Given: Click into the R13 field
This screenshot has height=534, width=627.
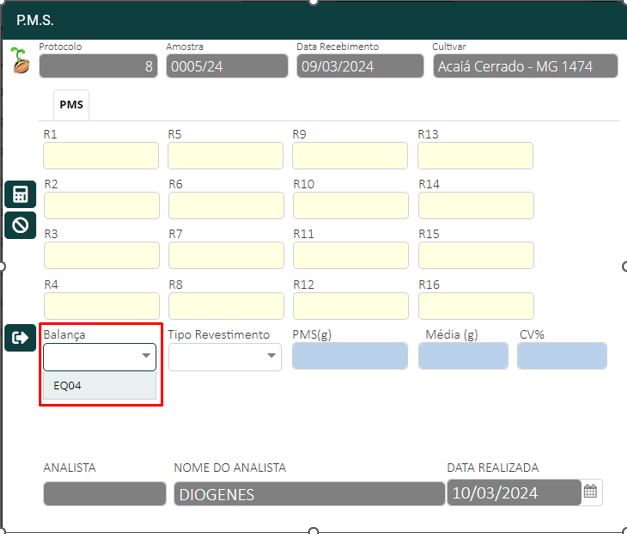Looking at the screenshot, I should (x=475, y=156).
